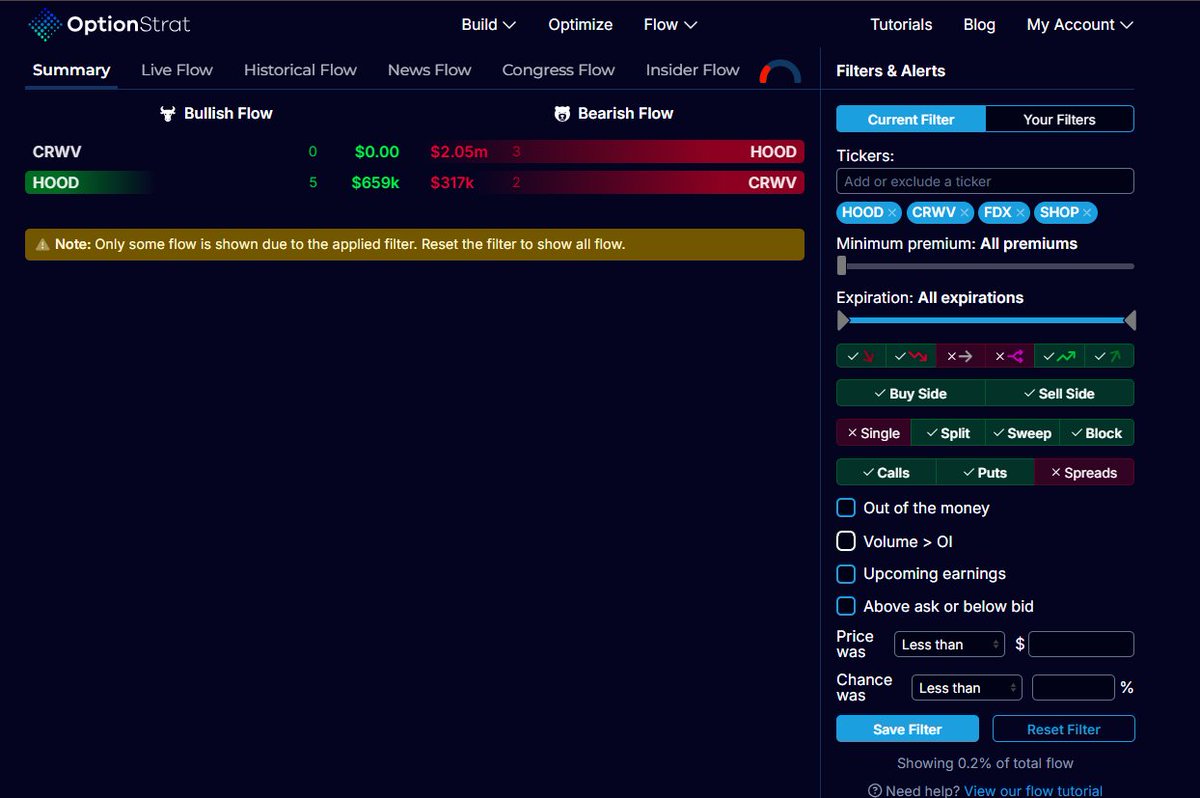Toggle the gray neutral right-arrow filter
Screen dimensions: 1200x798
pos(960,356)
